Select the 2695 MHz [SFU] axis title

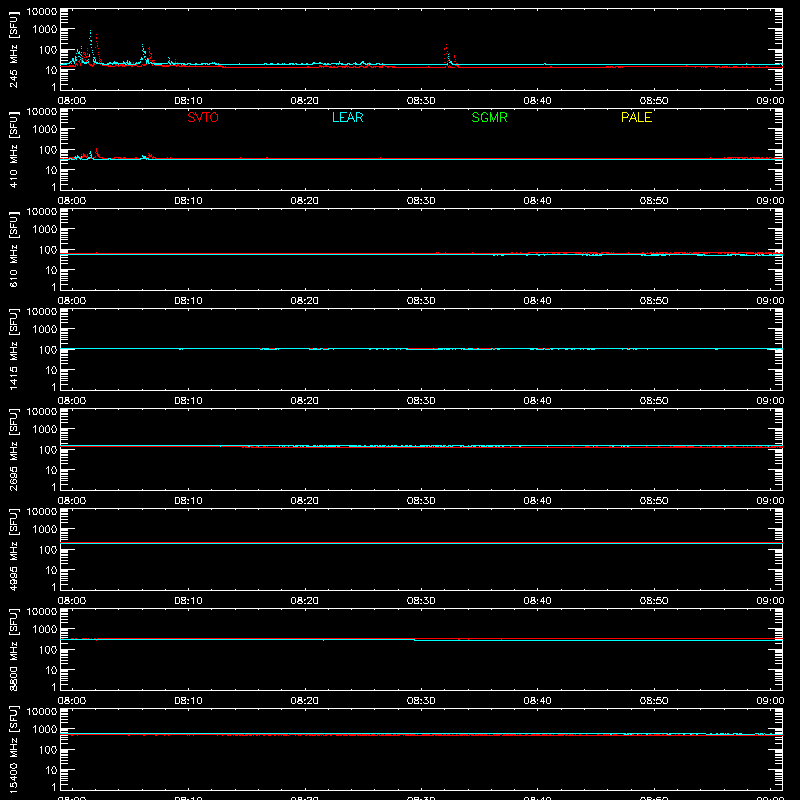(13, 450)
